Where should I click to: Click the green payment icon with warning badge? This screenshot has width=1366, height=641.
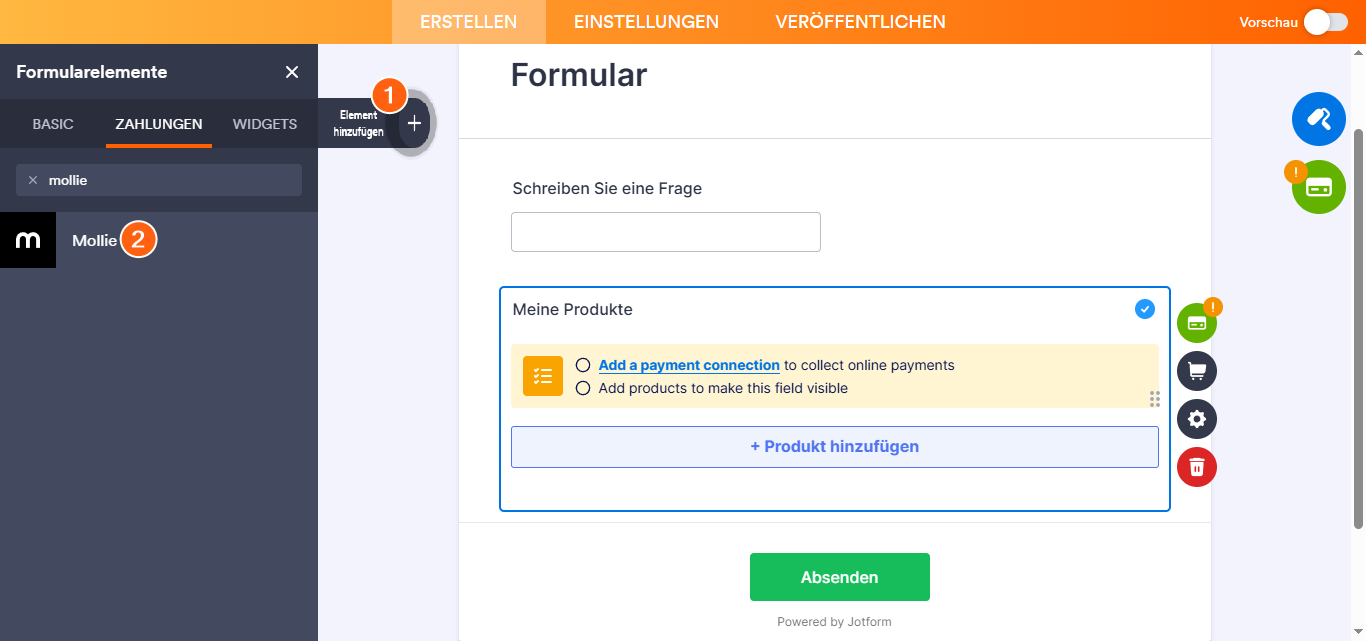tap(1318, 186)
